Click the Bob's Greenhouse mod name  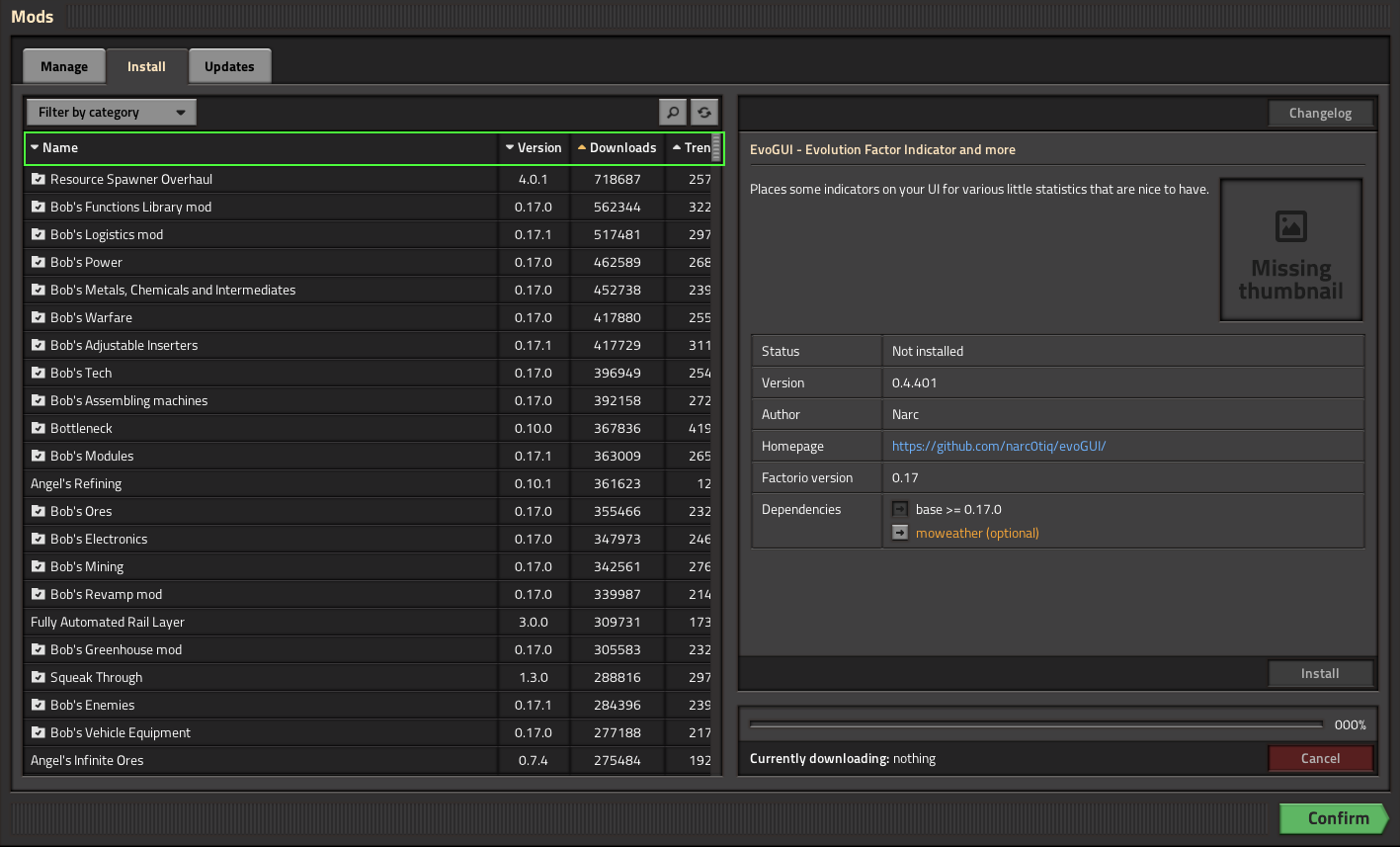coord(116,649)
